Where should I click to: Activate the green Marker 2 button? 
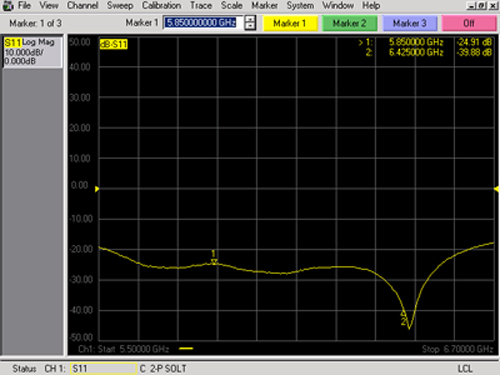point(350,23)
